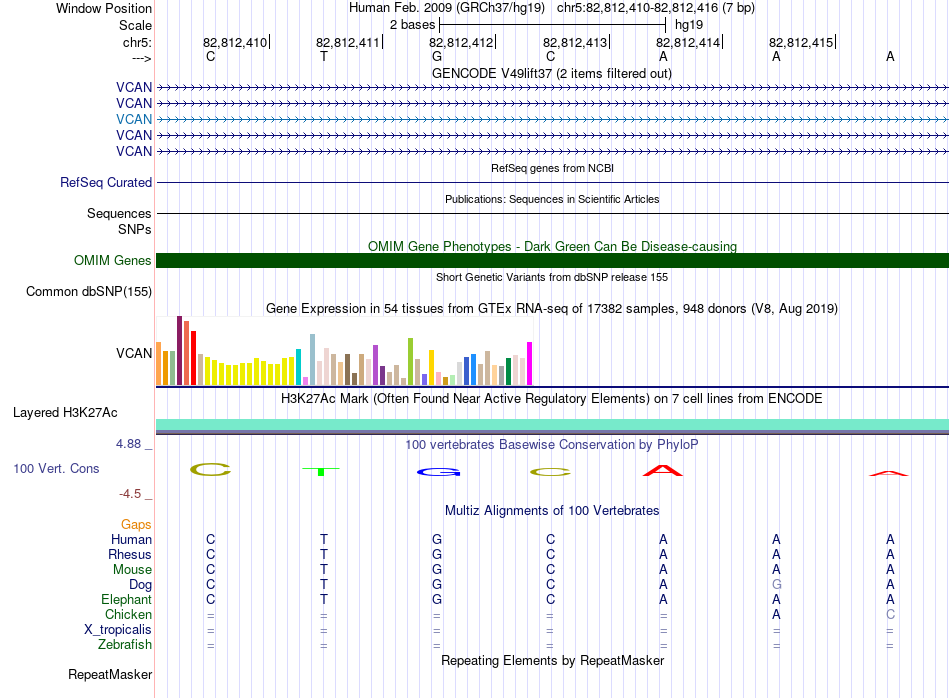Click the dark green OMIM Genes bar
Image resolution: width=950 pixels, height=698 pixels.
(552, 261)
